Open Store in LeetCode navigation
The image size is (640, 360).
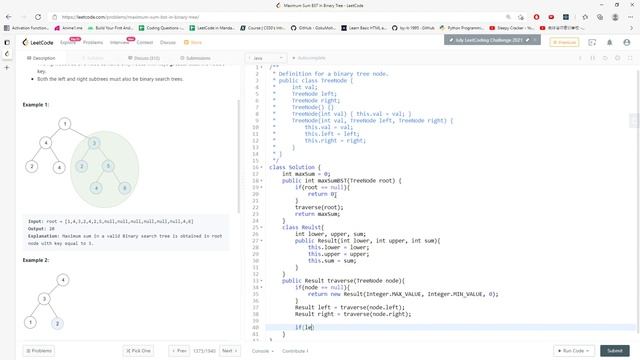[193, 42]
